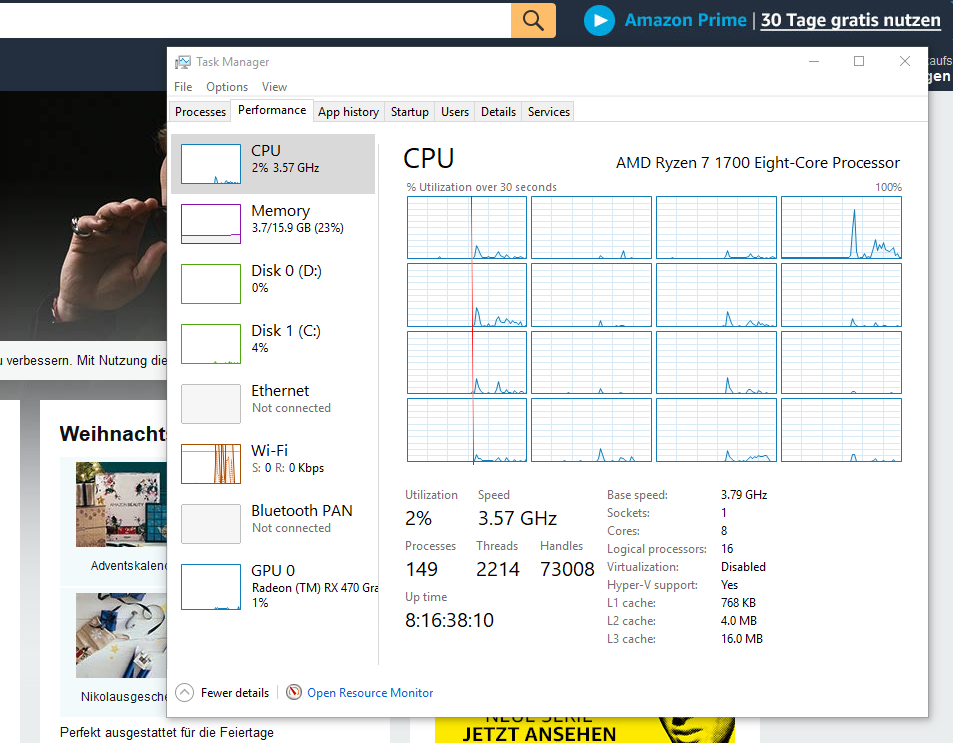This screenshot has width=953, height=743.
Task: Click the Task Manager title bar icon
Action: (x=182, y=62)
